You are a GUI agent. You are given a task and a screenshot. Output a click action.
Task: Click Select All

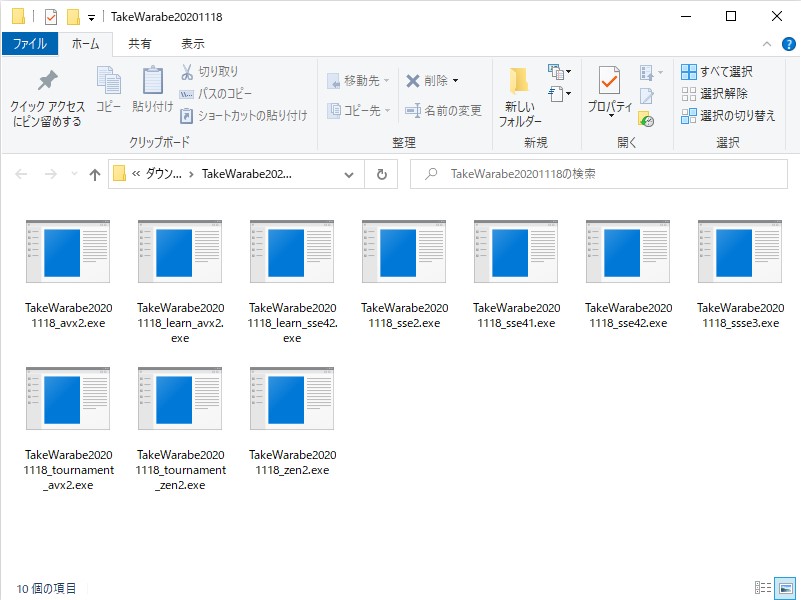pyautogui.click(x=717, y=71)
